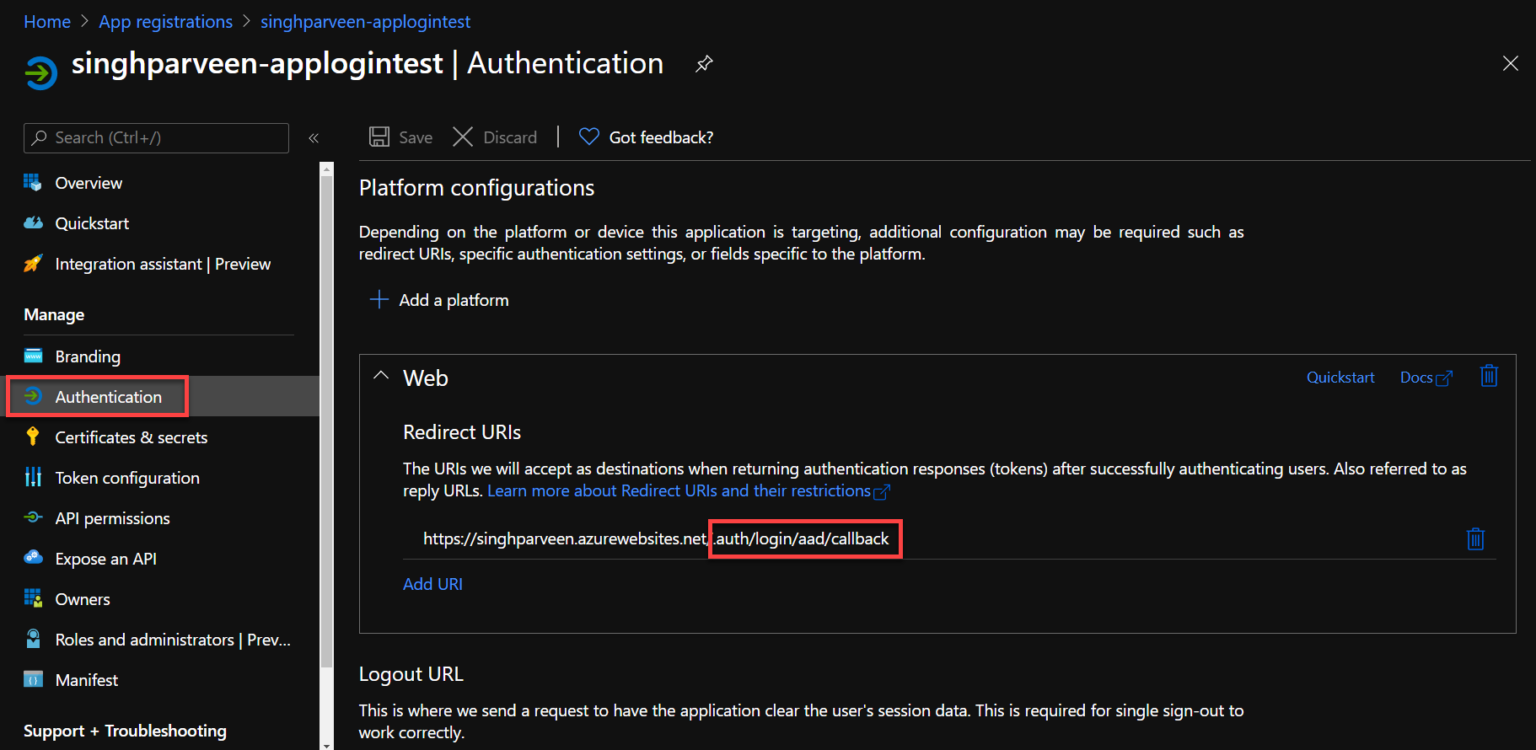The width and height of the screenshot is (1536, 750).
Task: Remove the redirect URI using the trash icon
Action: (1476, 539)
